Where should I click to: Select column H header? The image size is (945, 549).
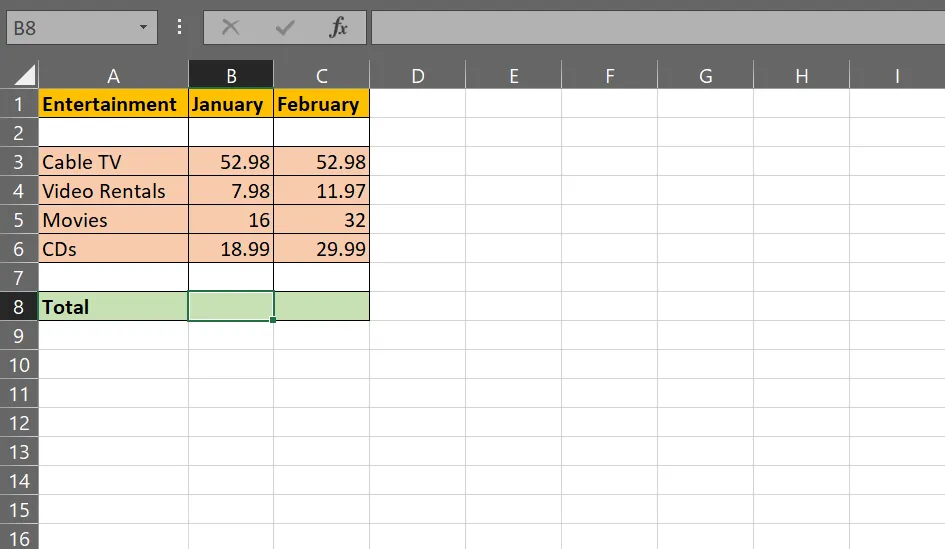click(x=801, y=75)
